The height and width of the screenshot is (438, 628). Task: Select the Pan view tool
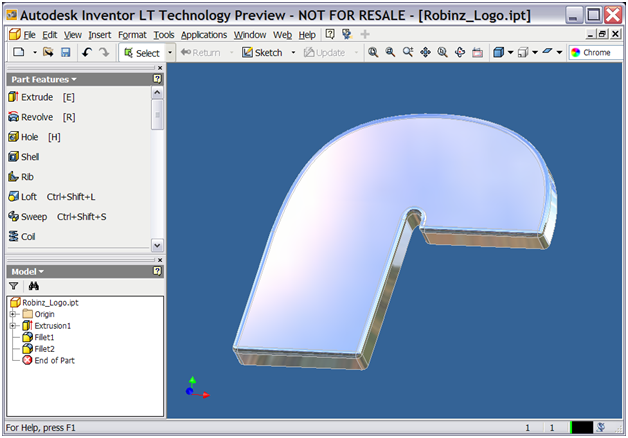(x=425, y=52)
